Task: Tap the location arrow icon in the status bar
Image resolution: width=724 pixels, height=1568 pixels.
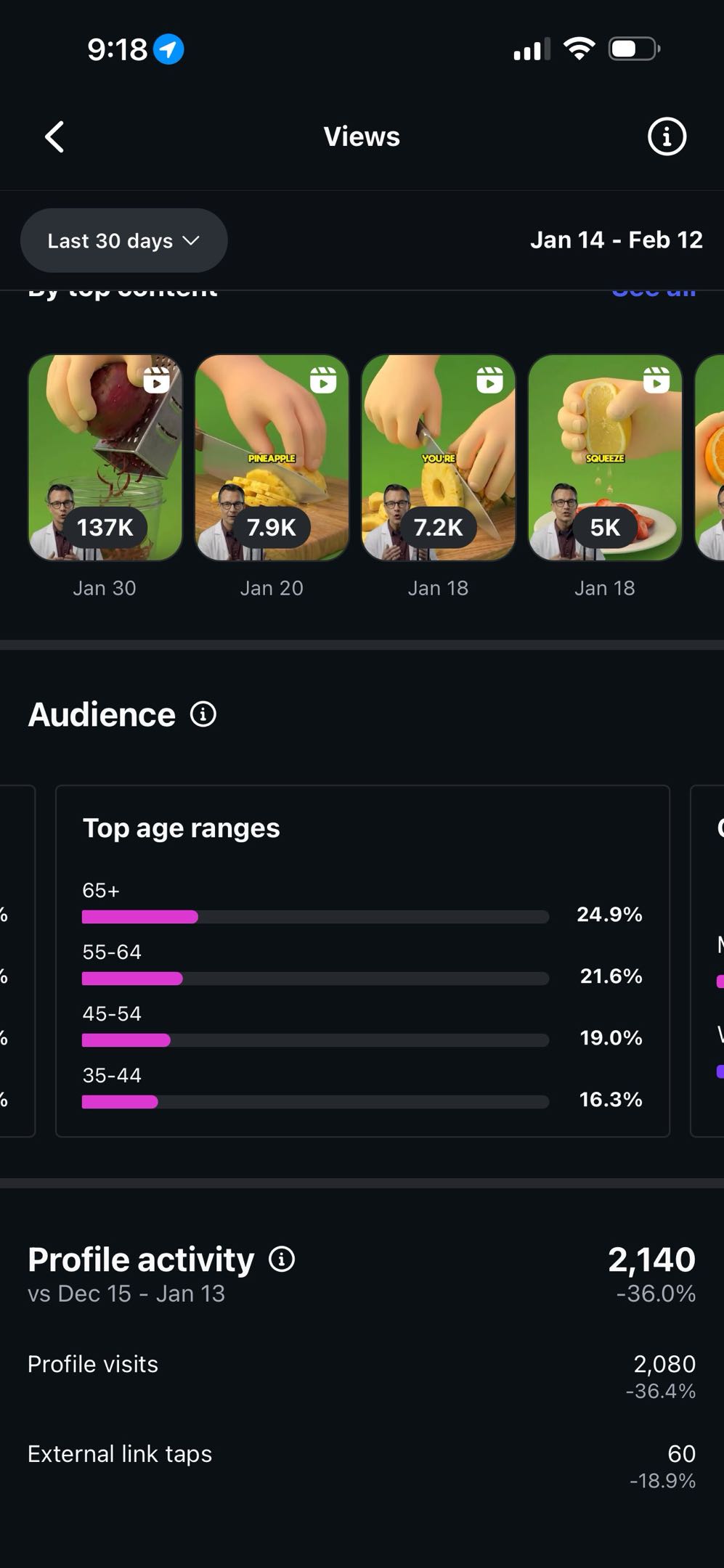Action: tap(168, 49)
